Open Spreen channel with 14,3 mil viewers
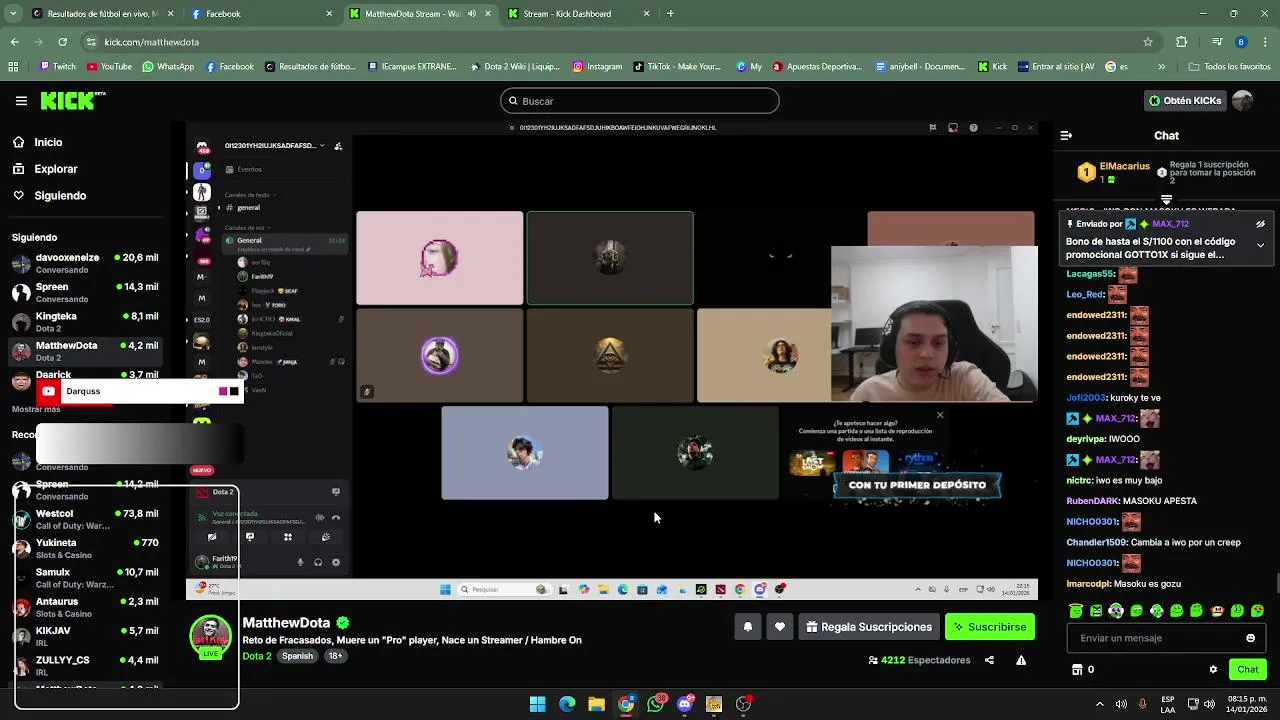Screen dimensions: 1280x720 click(x=85, y=293)
